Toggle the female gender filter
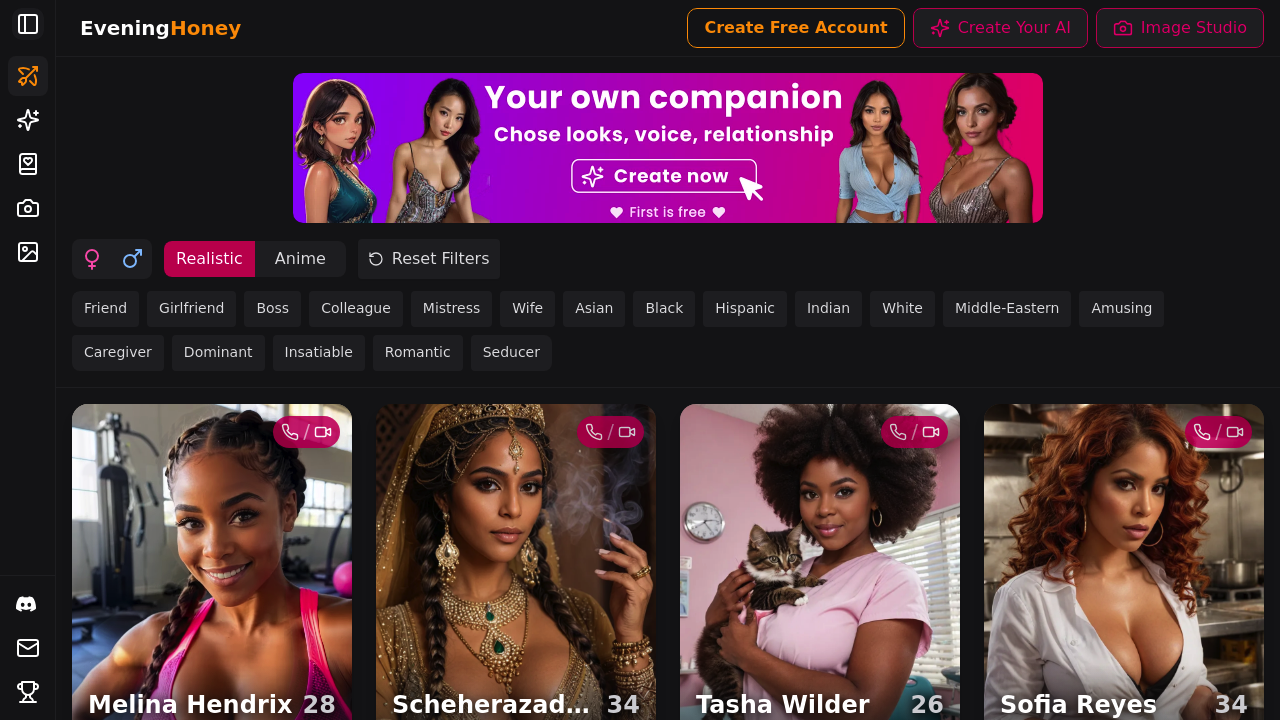The width and height of the screenshot is (1280, 720). [x=92, y=259]
